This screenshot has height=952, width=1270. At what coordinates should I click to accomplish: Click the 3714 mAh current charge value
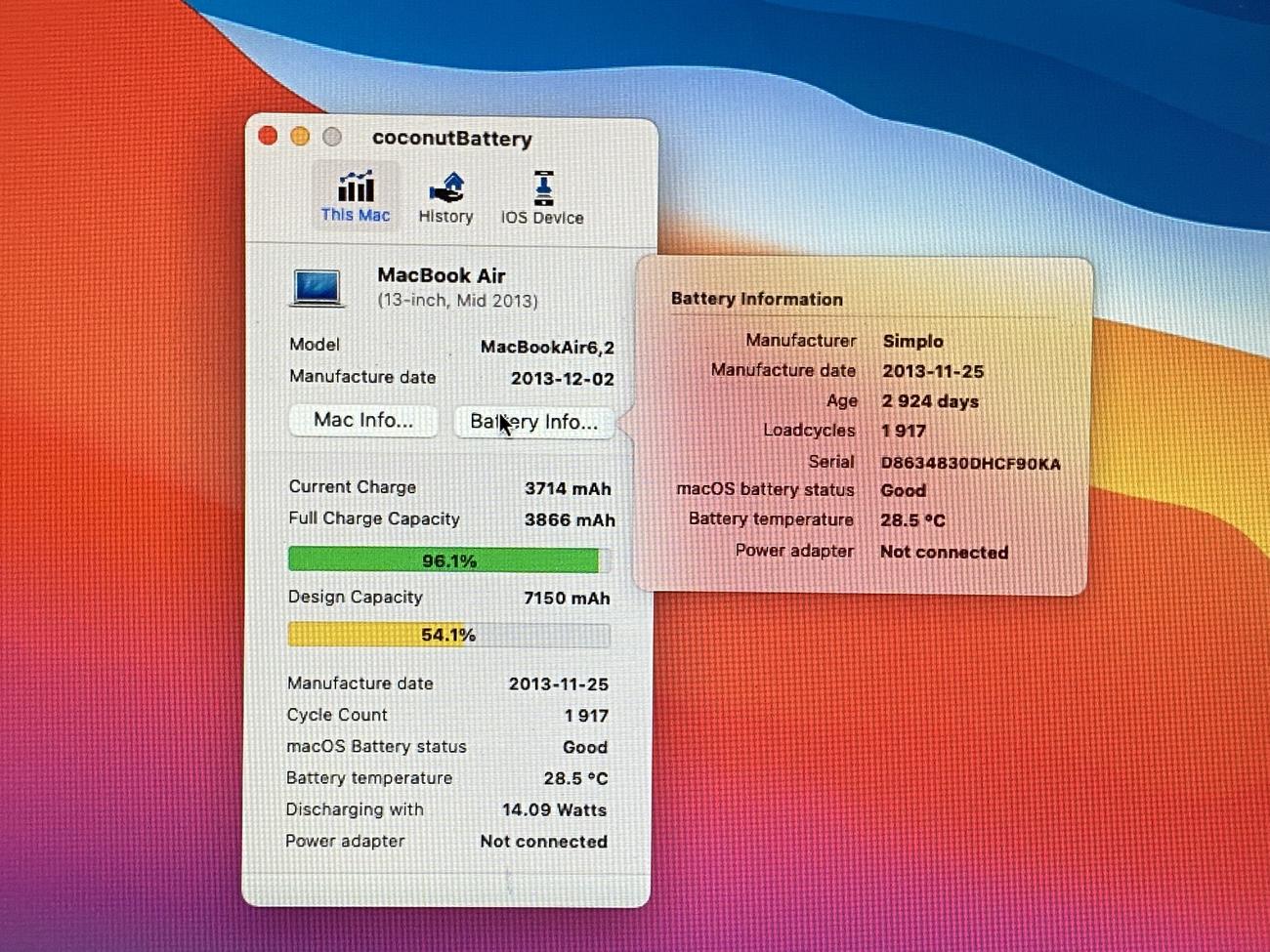click(x=568, y=488)
